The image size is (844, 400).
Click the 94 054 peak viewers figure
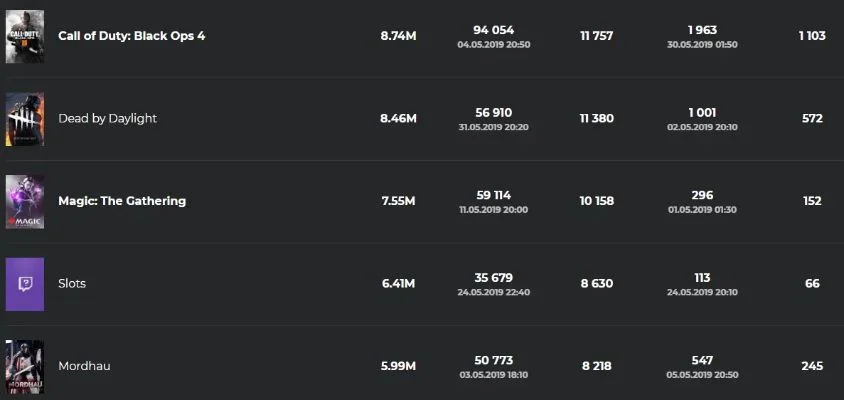click(x=494, y=30)
